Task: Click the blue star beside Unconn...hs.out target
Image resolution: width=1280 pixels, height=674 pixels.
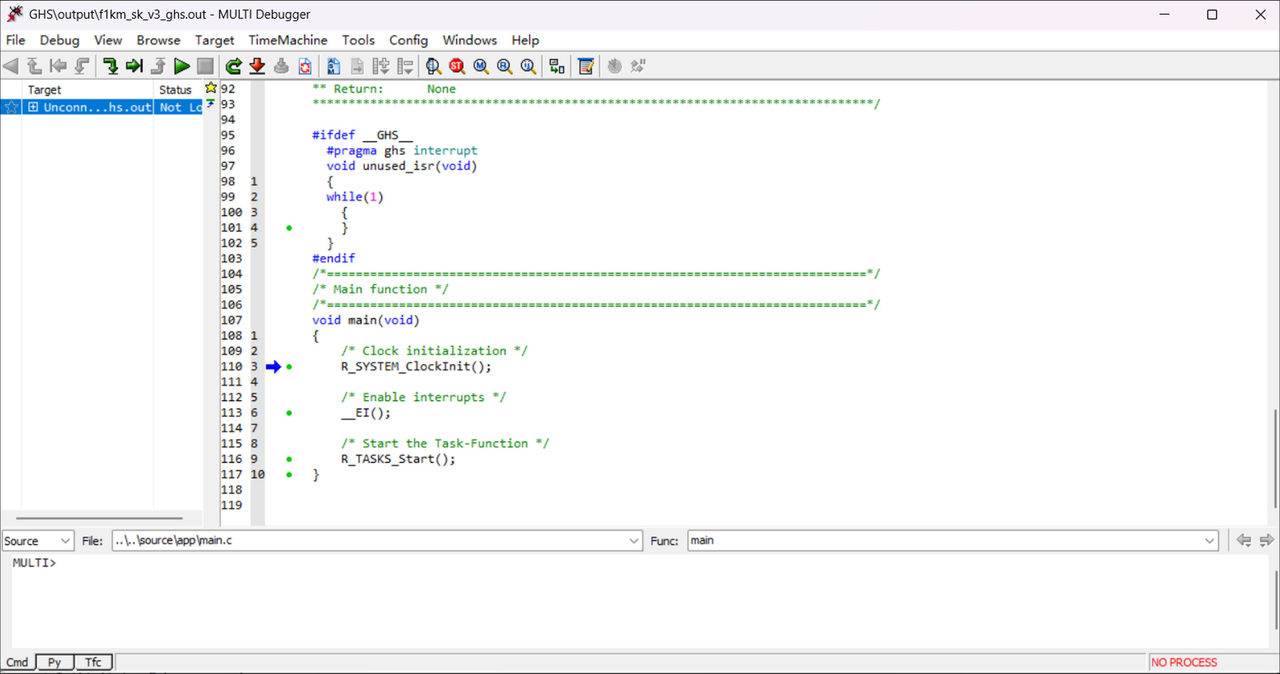Action: click(x=12, y=107)
